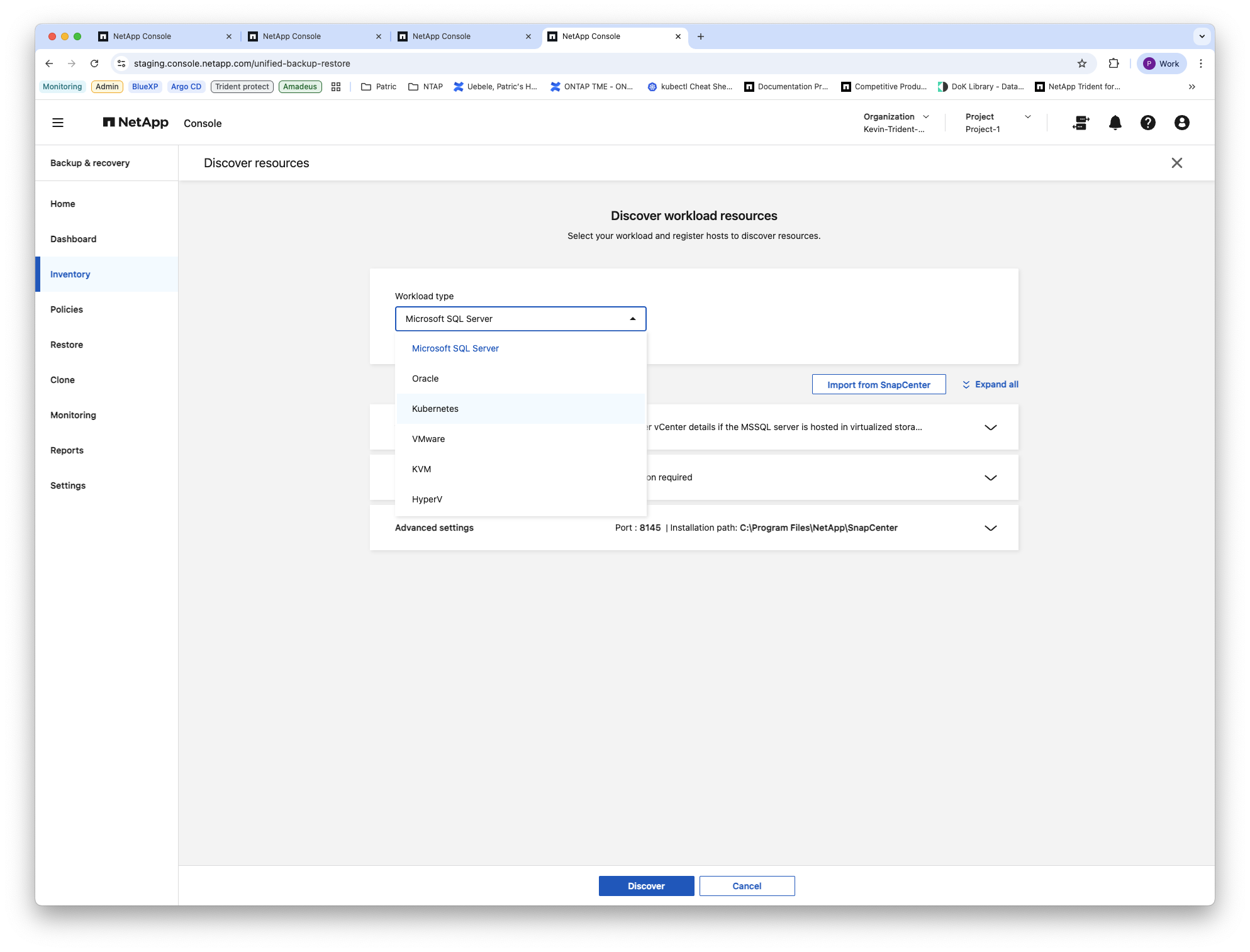The height and width of the screenshot is (952, 1250).
Task: Select Microsoft SQL Server option
Action: pos(520,348)
